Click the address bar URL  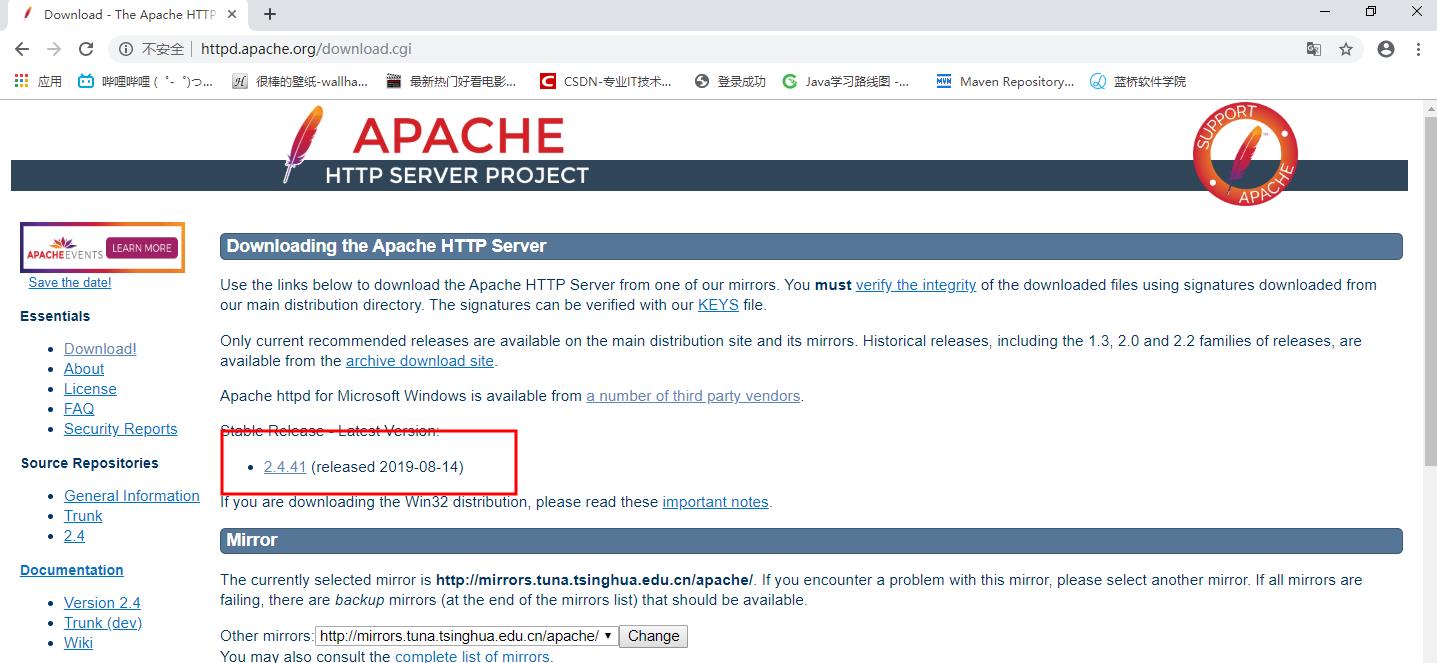point(306,49)
